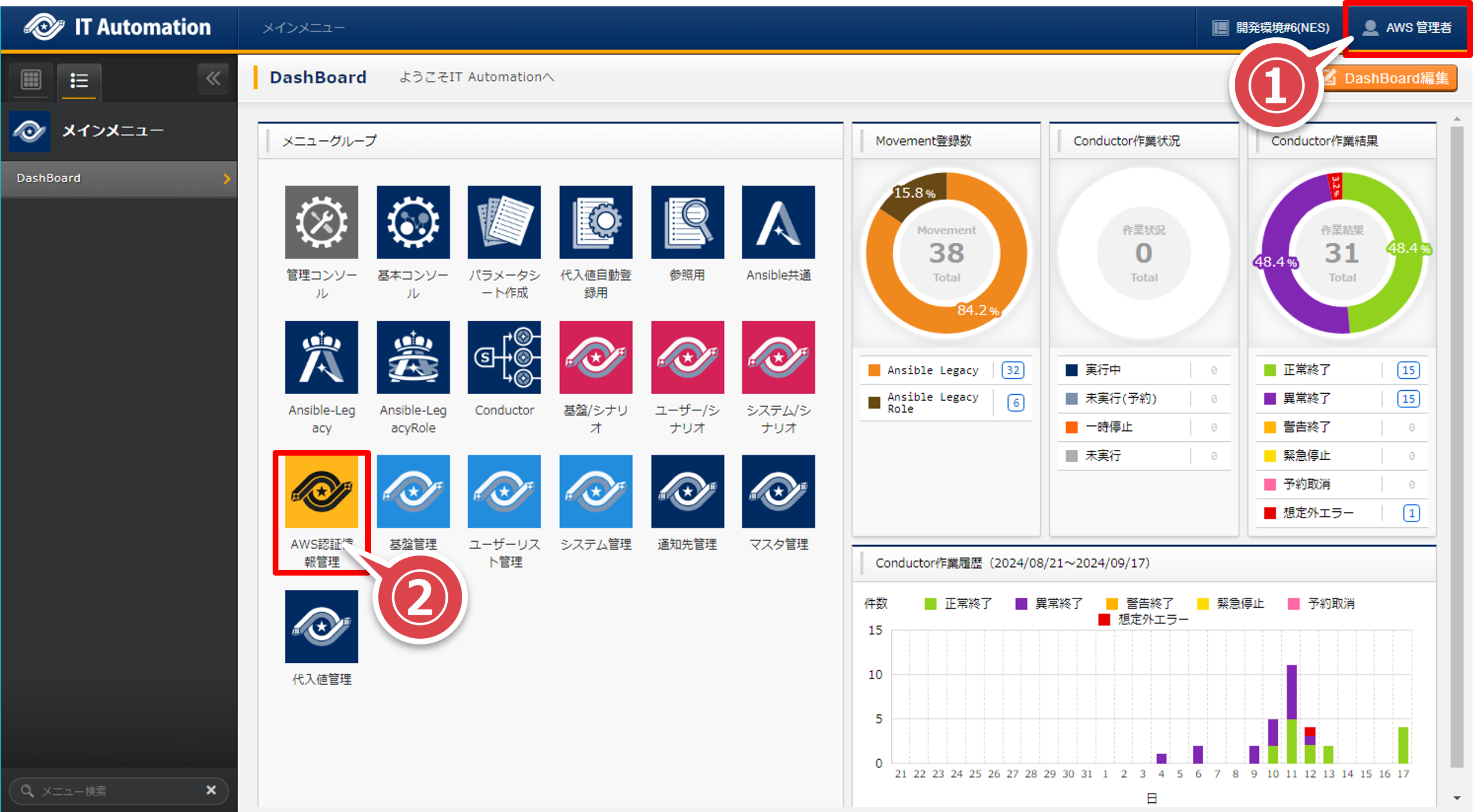
Task: Open AWS認証情報管理 menu group
Action: pyautogui.click(x=321, y=492)
